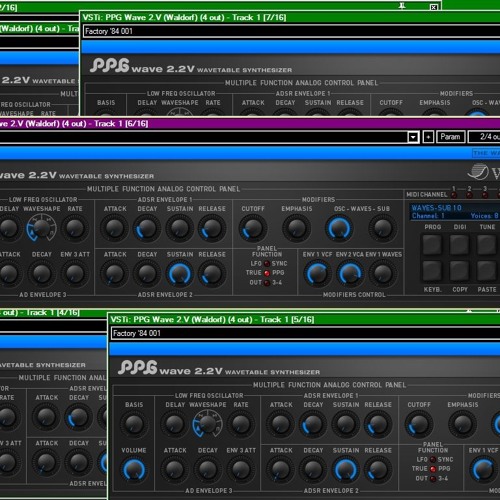Image resolution: width=500 pixels, height=500 pixels.
Task: Adjust ADSR Envelope 2 Attack knob, 6/16 window
Action: coord(114,274)
